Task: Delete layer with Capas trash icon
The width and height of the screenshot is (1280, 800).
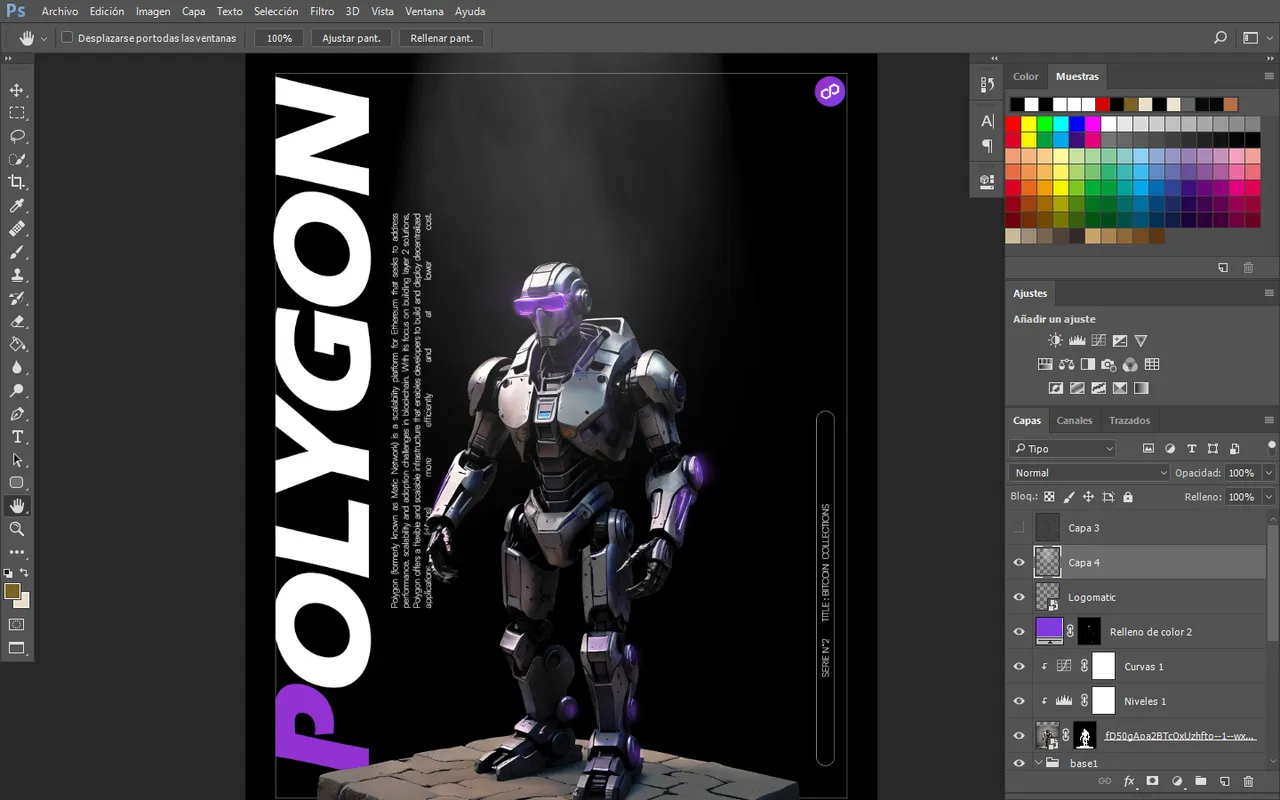Action: pos(1248,781)
